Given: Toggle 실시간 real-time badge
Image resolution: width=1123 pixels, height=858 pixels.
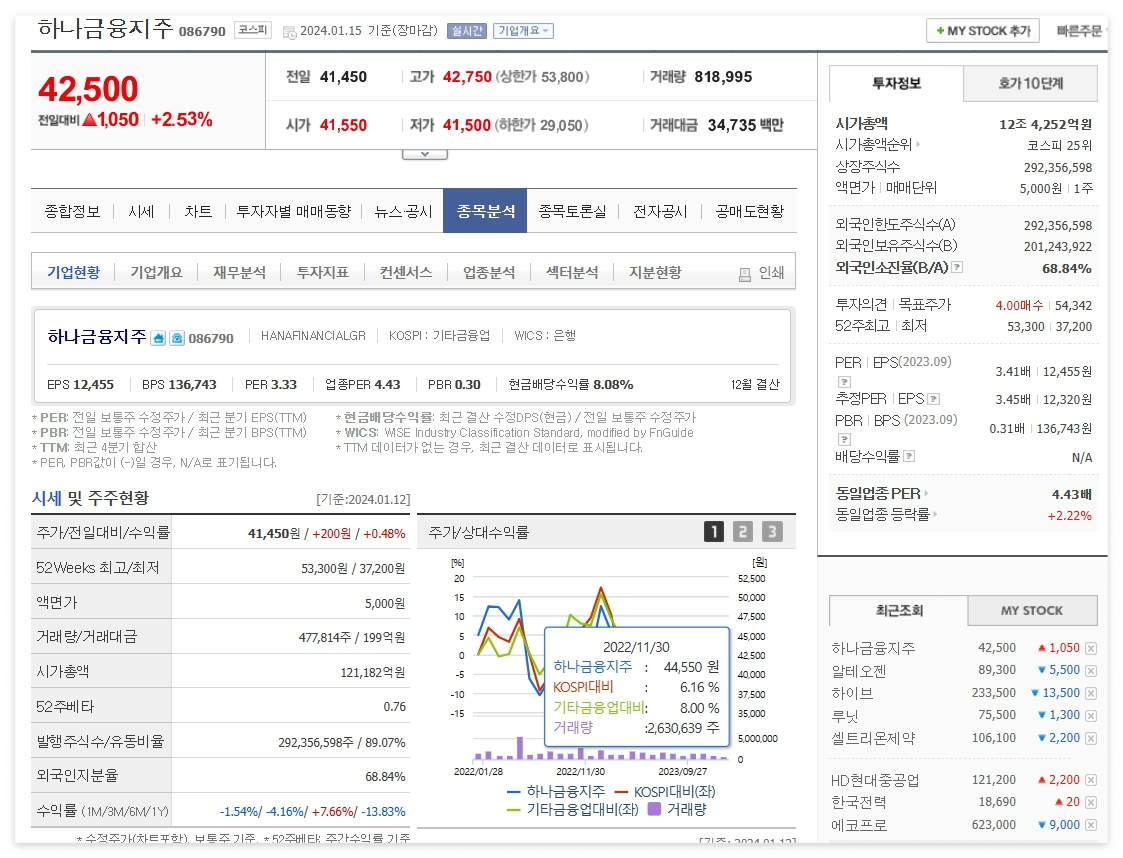Looking at the screenshot, I should [467, 31].
